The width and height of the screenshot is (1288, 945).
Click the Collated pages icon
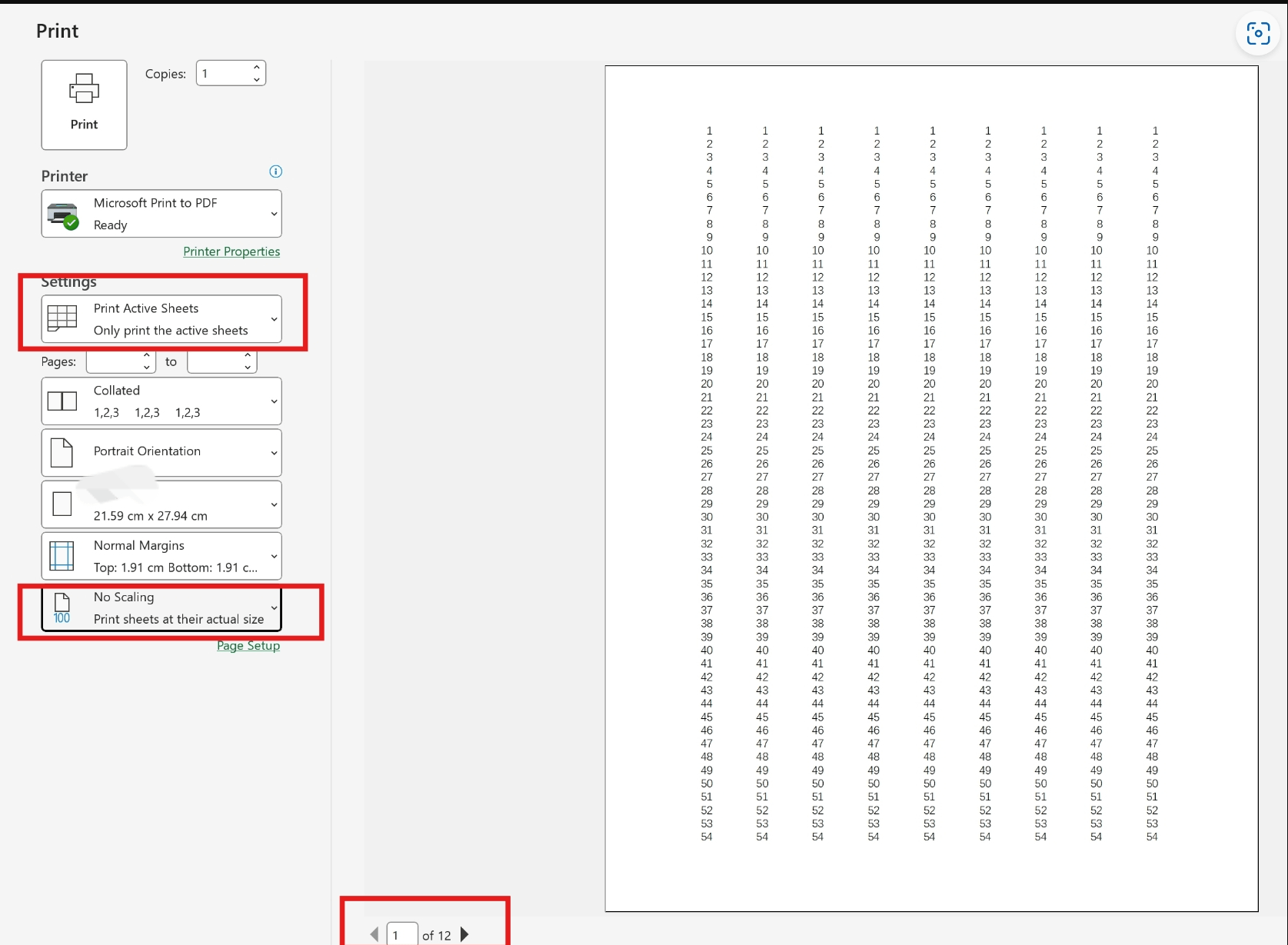pyautogui.click(x=62, y=401)
